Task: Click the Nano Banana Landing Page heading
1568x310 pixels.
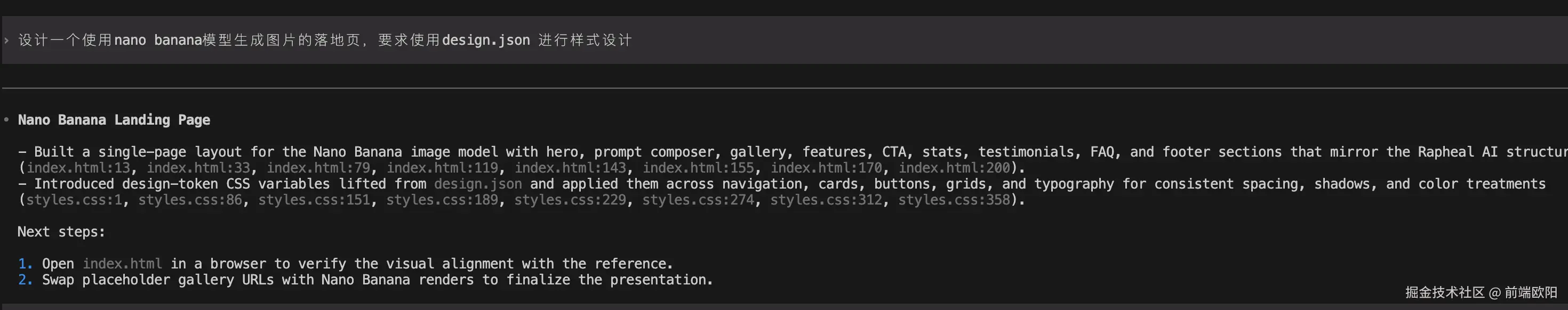Action: point(114,120)
